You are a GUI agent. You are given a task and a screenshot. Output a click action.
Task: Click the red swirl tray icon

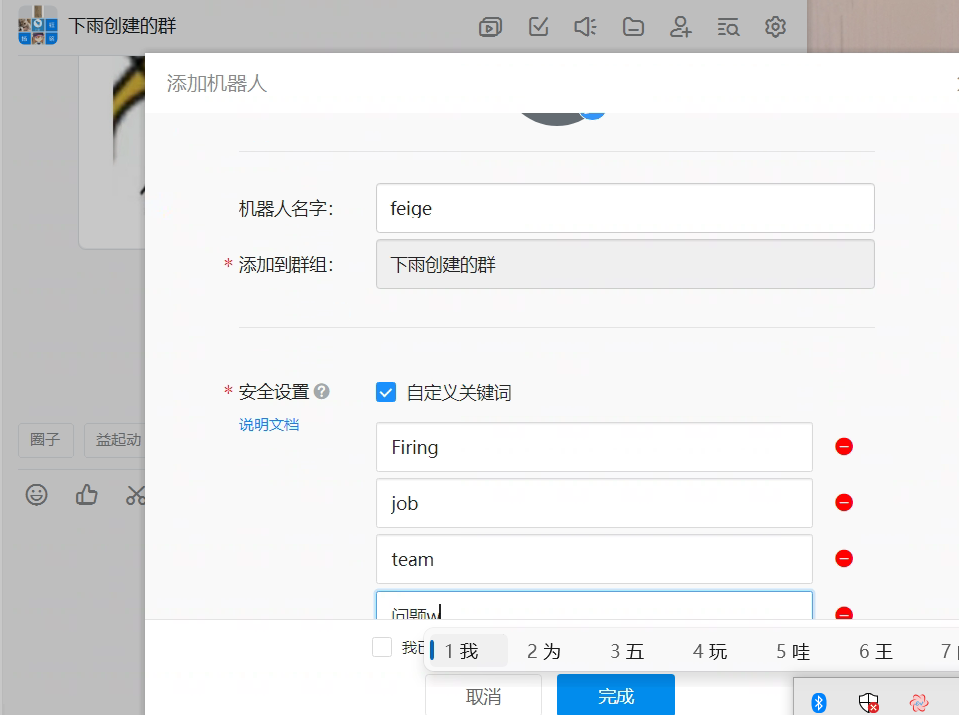tap(919, 703)
